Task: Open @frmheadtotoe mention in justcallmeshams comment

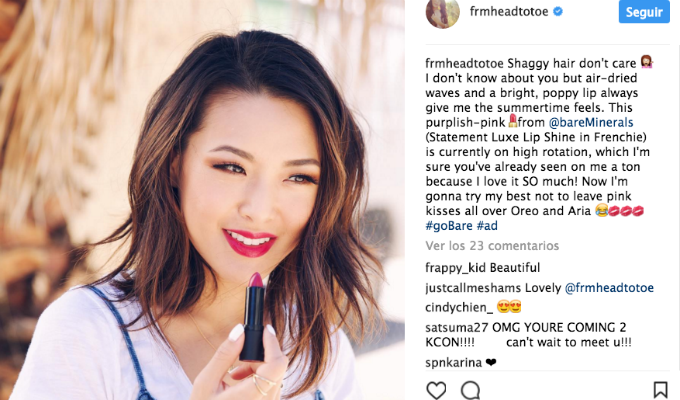Action: pyautogui.click(x=609, y=288)
